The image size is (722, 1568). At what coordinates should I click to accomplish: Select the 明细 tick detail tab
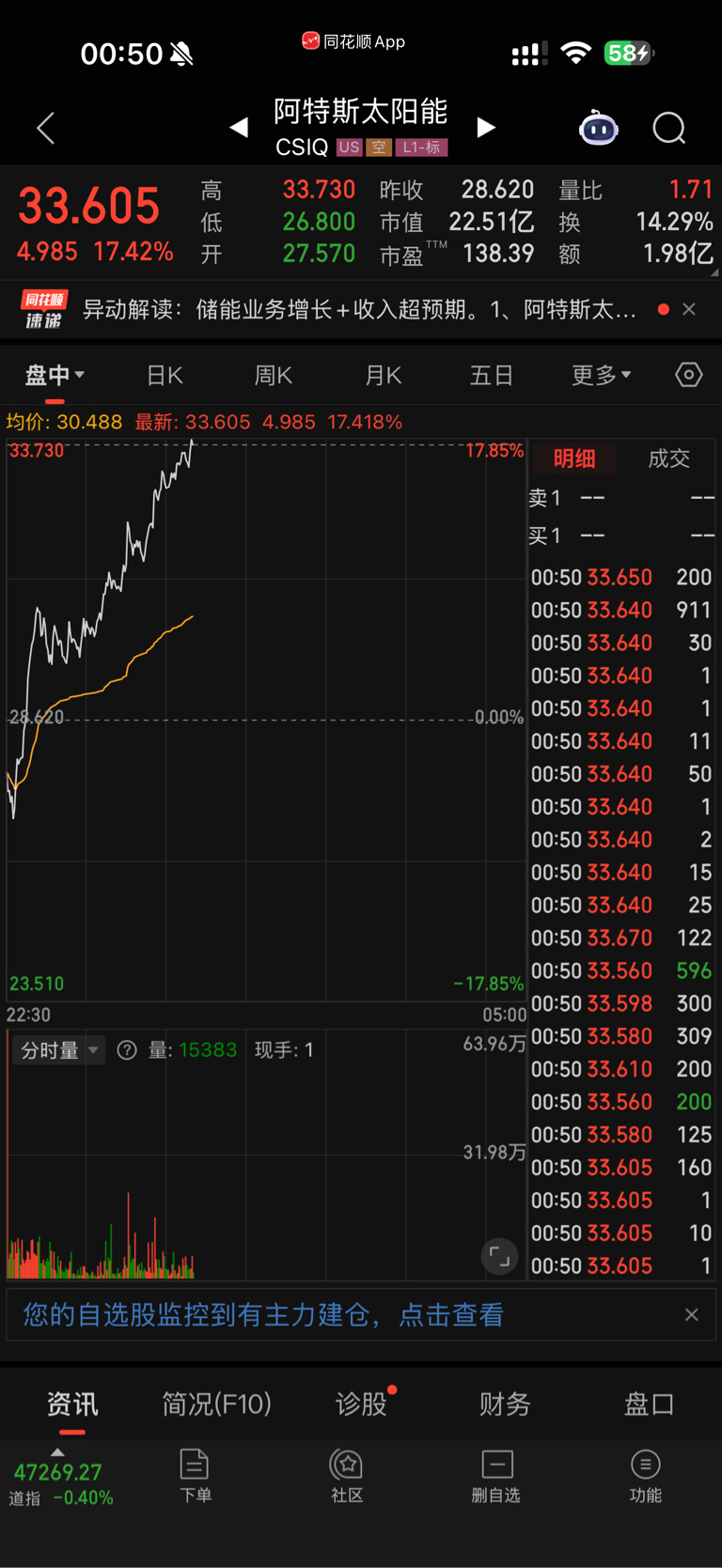574,458
